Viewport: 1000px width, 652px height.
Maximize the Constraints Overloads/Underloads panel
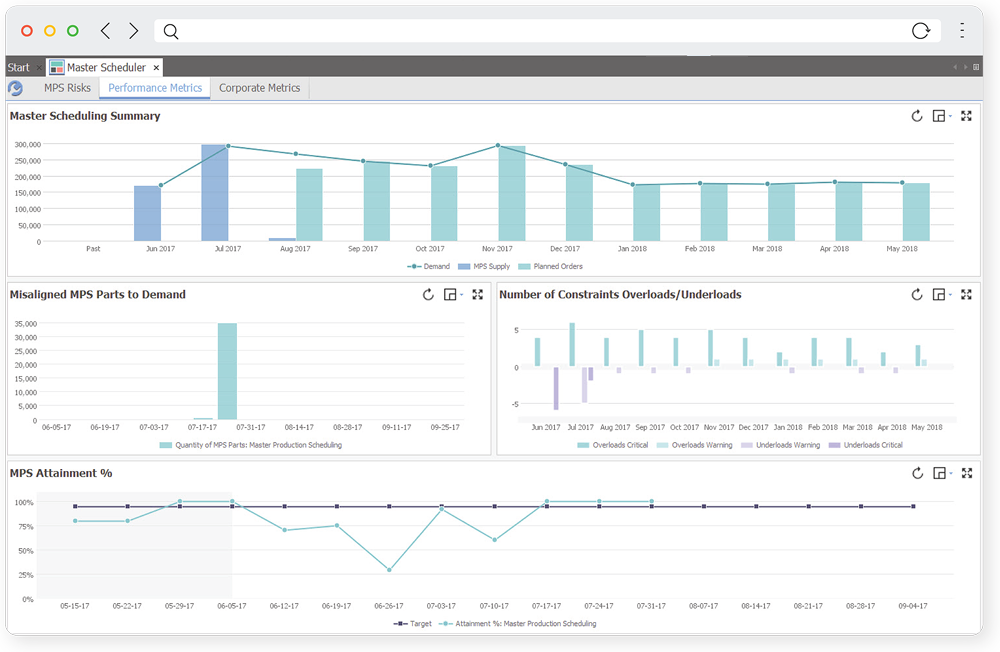point(966,295)
